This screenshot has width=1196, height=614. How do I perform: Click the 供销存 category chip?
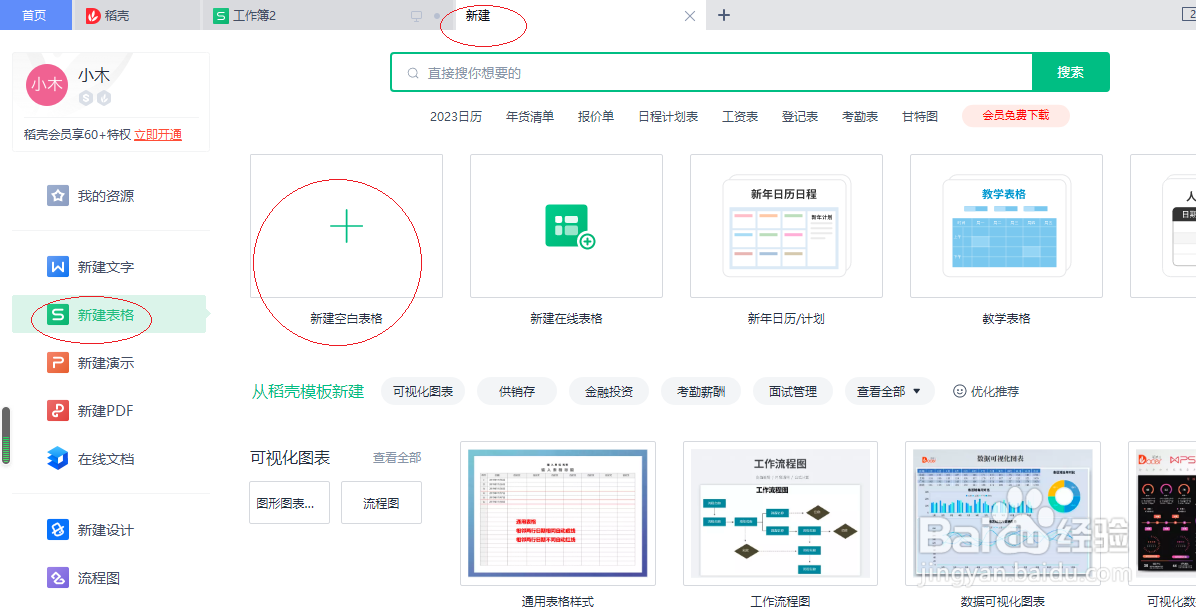[517, 391]
